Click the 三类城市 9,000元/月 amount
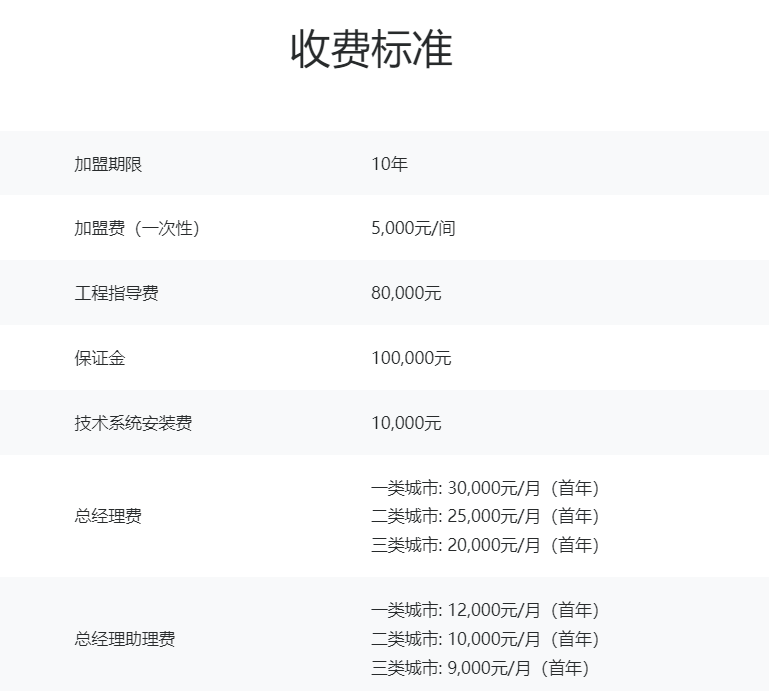 [x=489, y=668]
